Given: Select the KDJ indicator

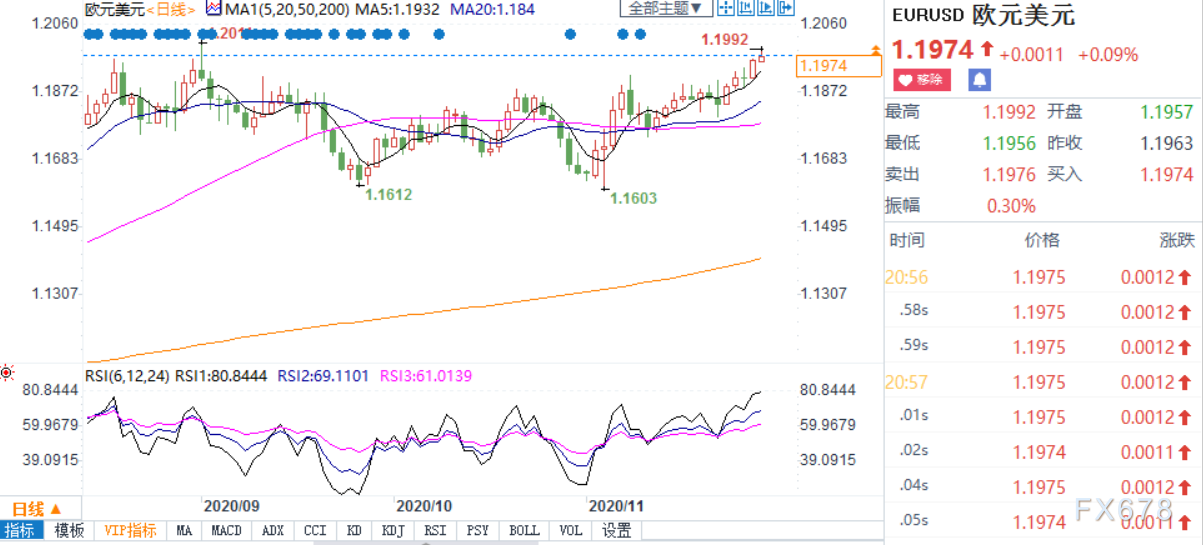Looking at the screenshot, I should 393,530.
